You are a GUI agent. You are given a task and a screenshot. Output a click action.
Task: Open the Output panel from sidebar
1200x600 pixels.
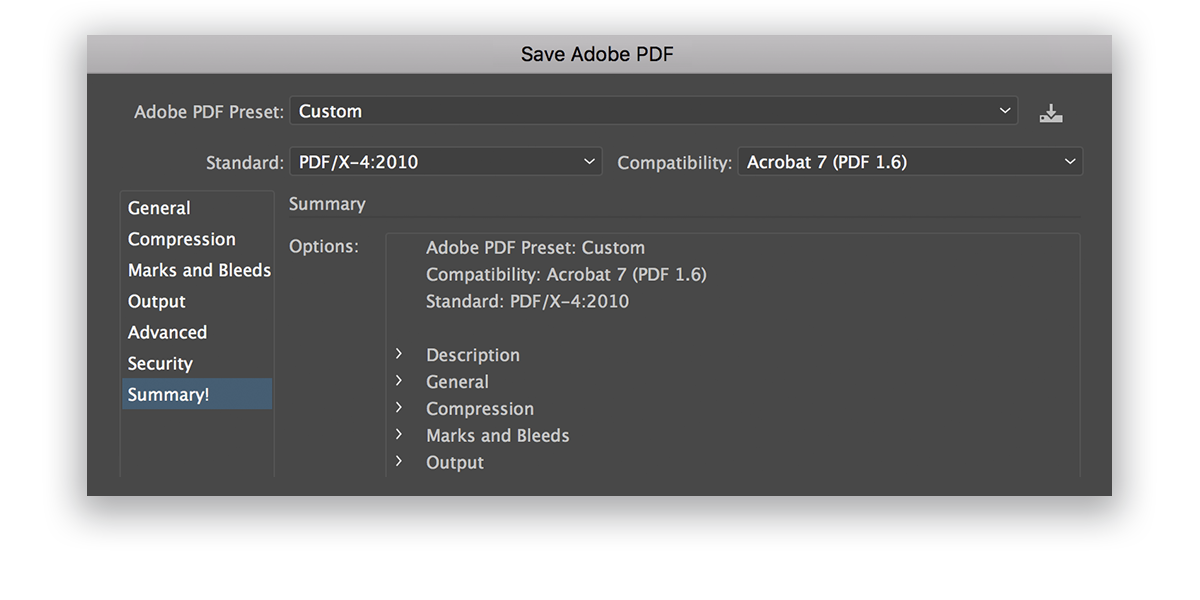(x=197, y=301)
